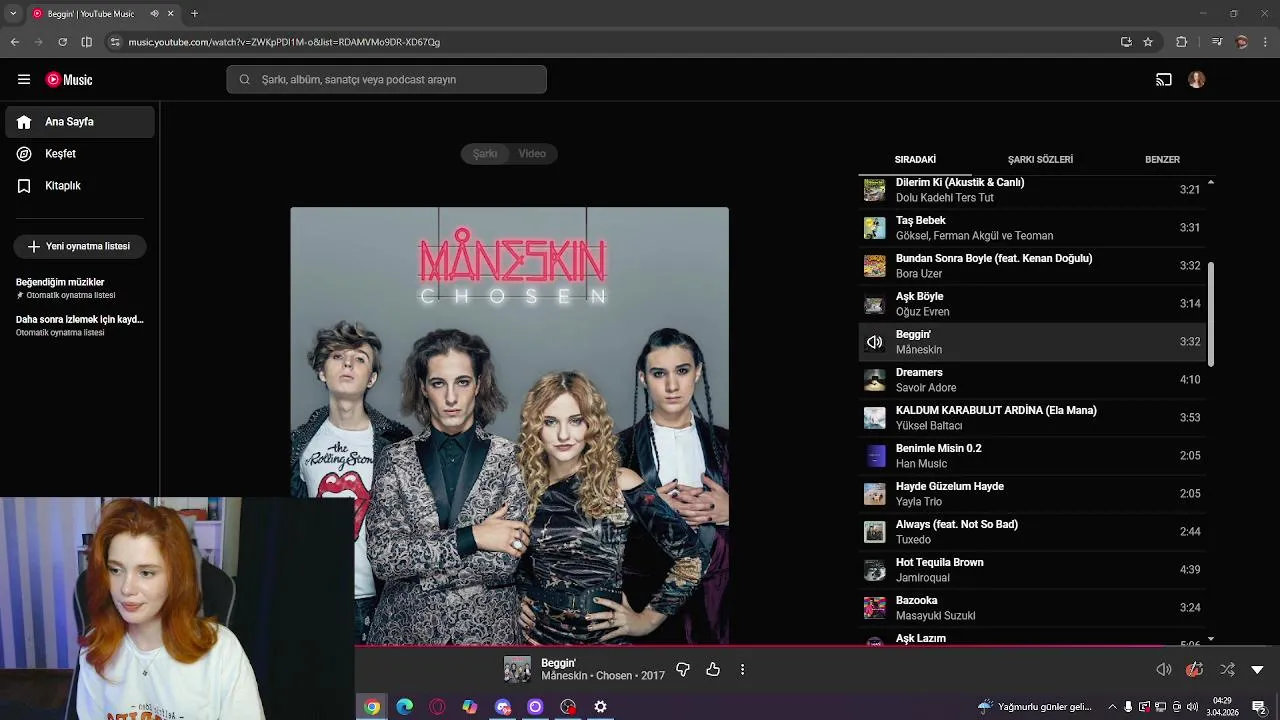
Task: Open the ŞARKI SÖZLERİ tab
Action: [x=1040, y=159]
